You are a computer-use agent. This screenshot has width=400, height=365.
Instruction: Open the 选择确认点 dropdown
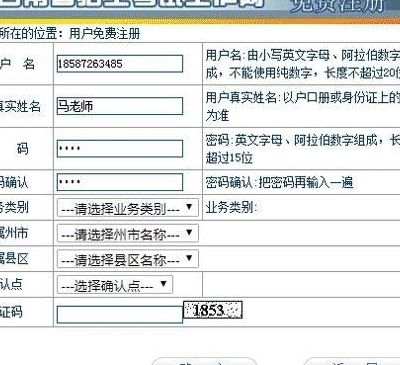click(x=115, y=284)
